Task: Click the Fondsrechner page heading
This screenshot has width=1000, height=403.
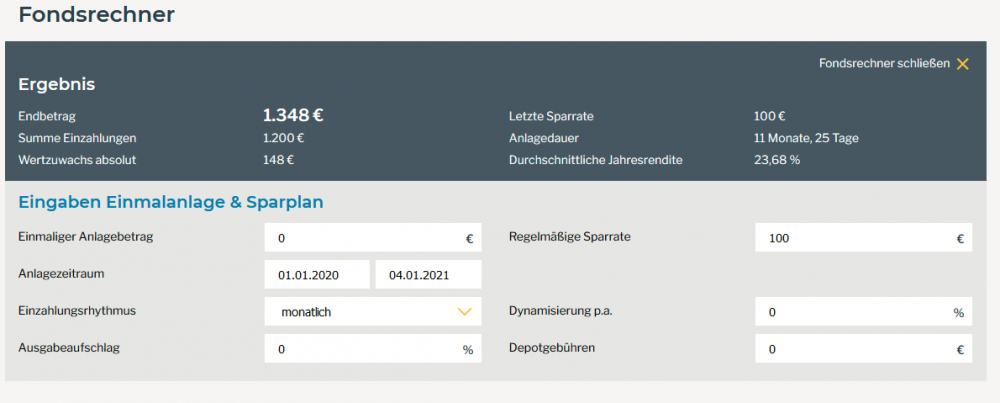Action: point(96,15)
